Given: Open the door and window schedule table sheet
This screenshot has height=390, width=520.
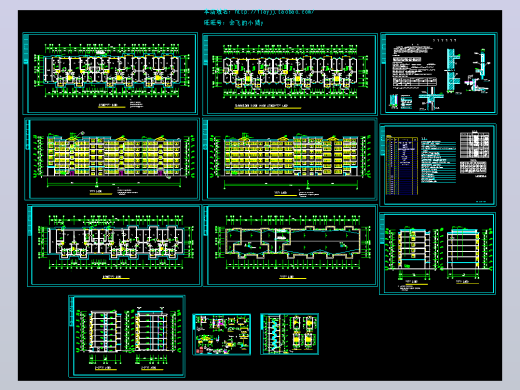Looking at the screenshot, I should tap(438, 165).
